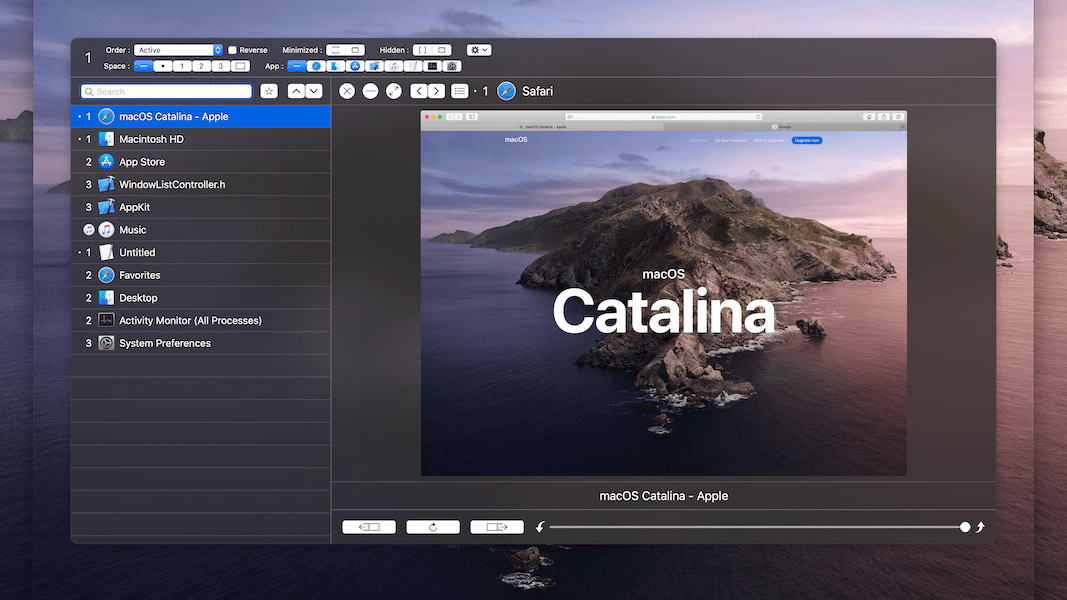Select the second Hidden filter window option
This screenshot has width=1067, height=600.
(x=442, y=50)
